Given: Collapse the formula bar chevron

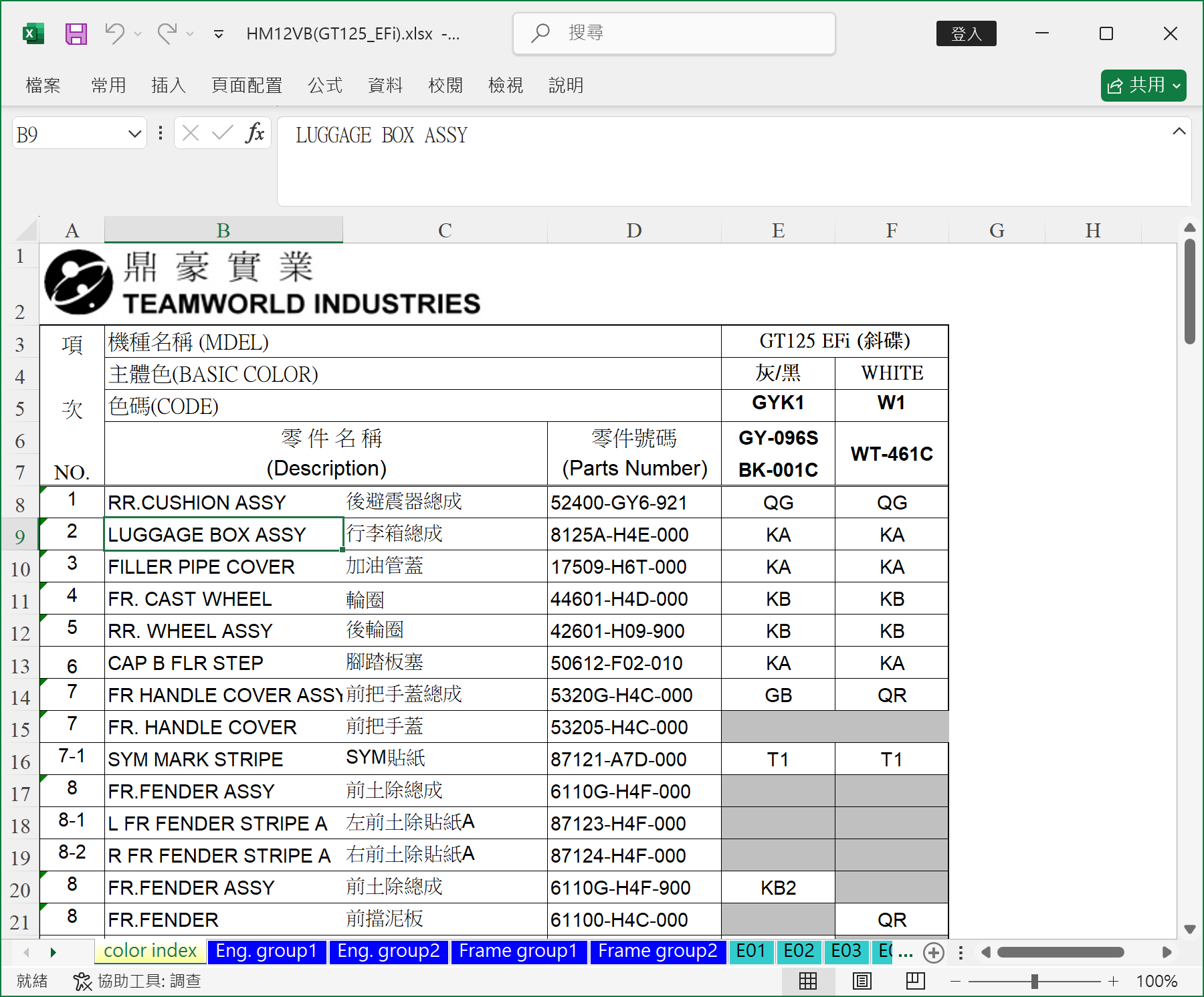Looking at the screenshot, I should [1179, 132].
